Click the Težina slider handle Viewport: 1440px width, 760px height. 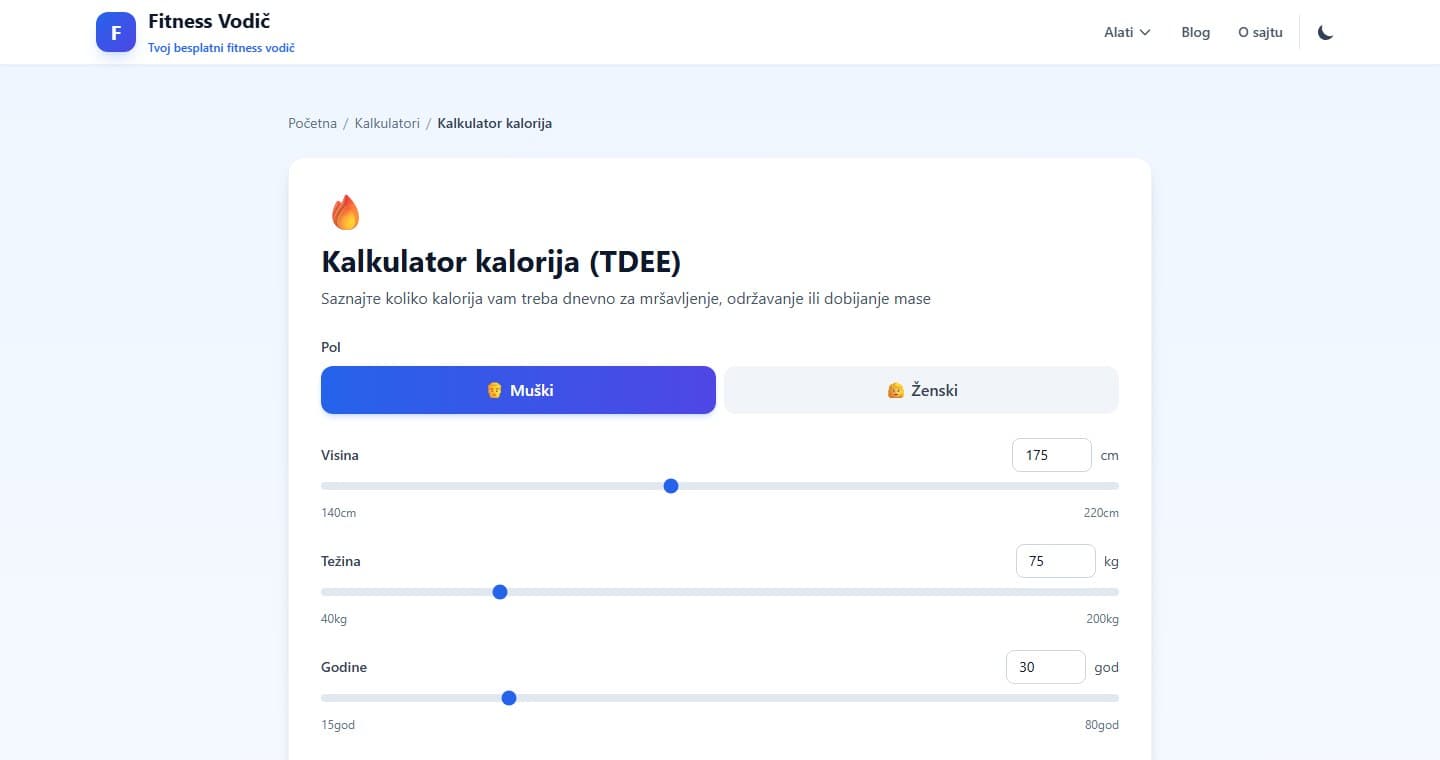pos(500,592)
